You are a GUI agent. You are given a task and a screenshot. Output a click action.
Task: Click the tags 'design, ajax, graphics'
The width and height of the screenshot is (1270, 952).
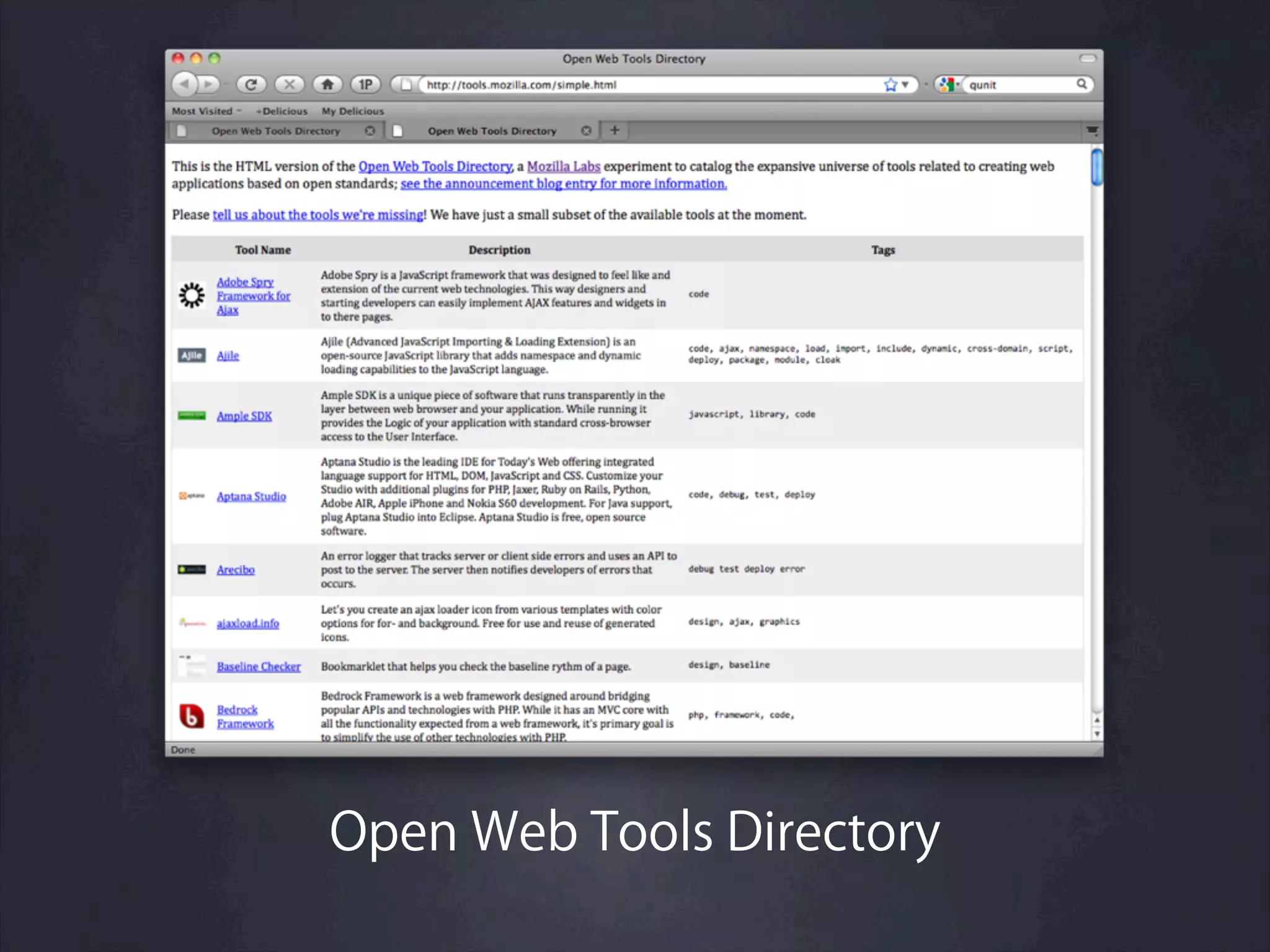click(x=744, y=622)
